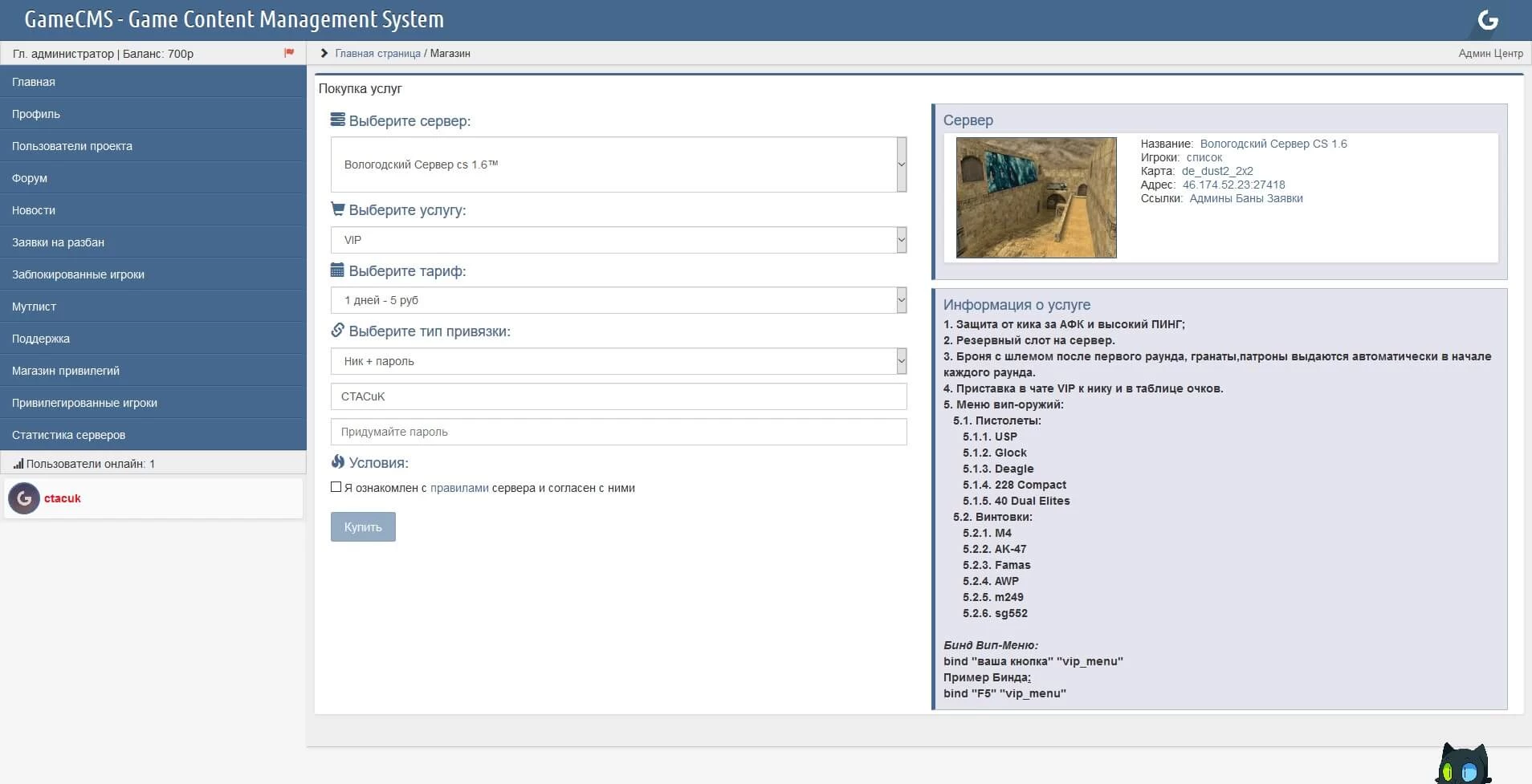Viewport: 1532px width, 784px height.
Task: Expand binding type dropdown 'Ник + пароль'
Action: click(x=618, y=361)
